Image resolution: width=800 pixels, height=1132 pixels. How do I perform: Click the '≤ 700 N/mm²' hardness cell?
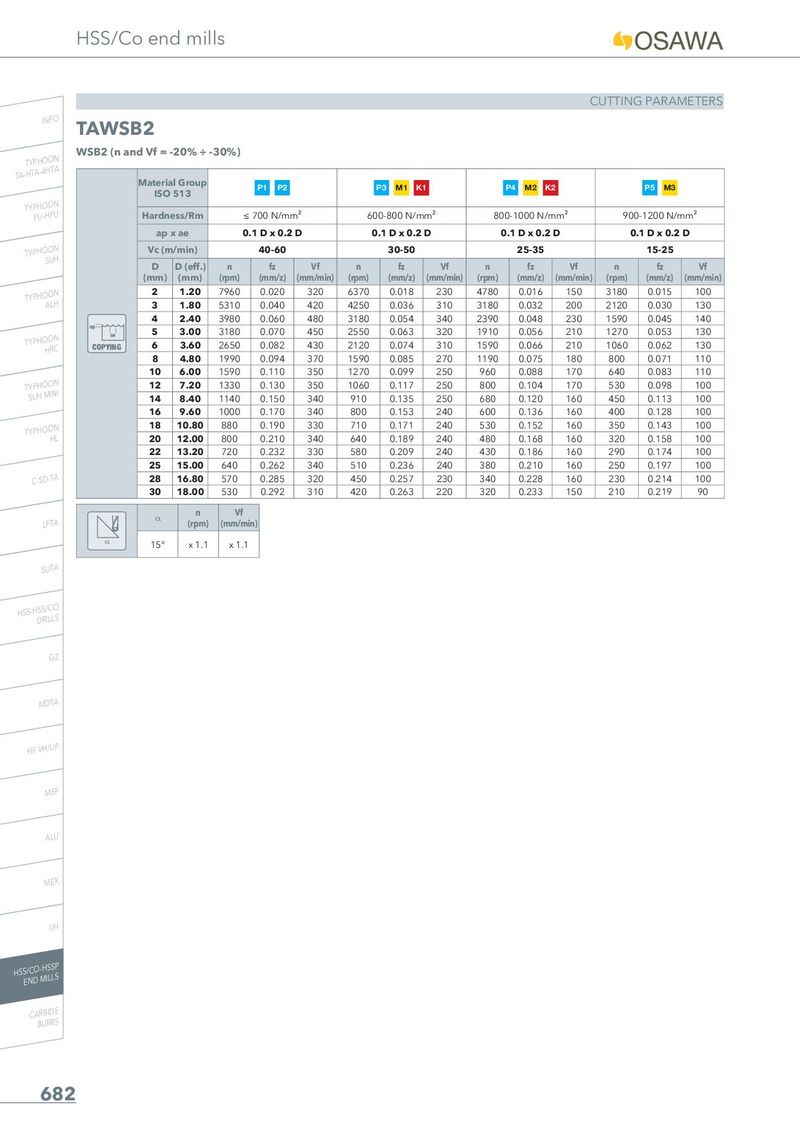click(x=272, y=215)
